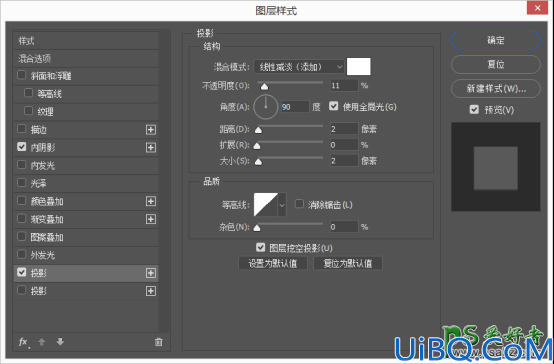Enable 纹理 sub-option checkbox
The height and width of the screenshot is (364, 554).
pyautogui.click(x=29, y=111)
